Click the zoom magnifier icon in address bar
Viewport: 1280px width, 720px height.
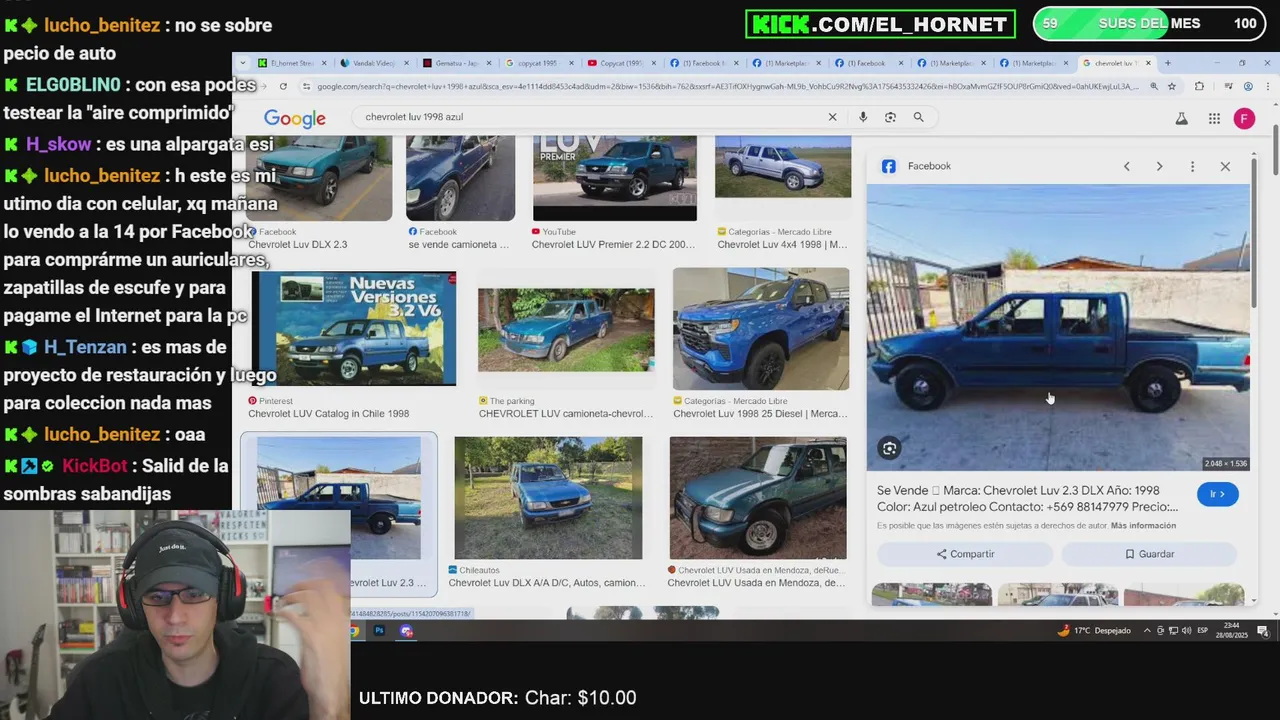click(x=1154, y=87)
